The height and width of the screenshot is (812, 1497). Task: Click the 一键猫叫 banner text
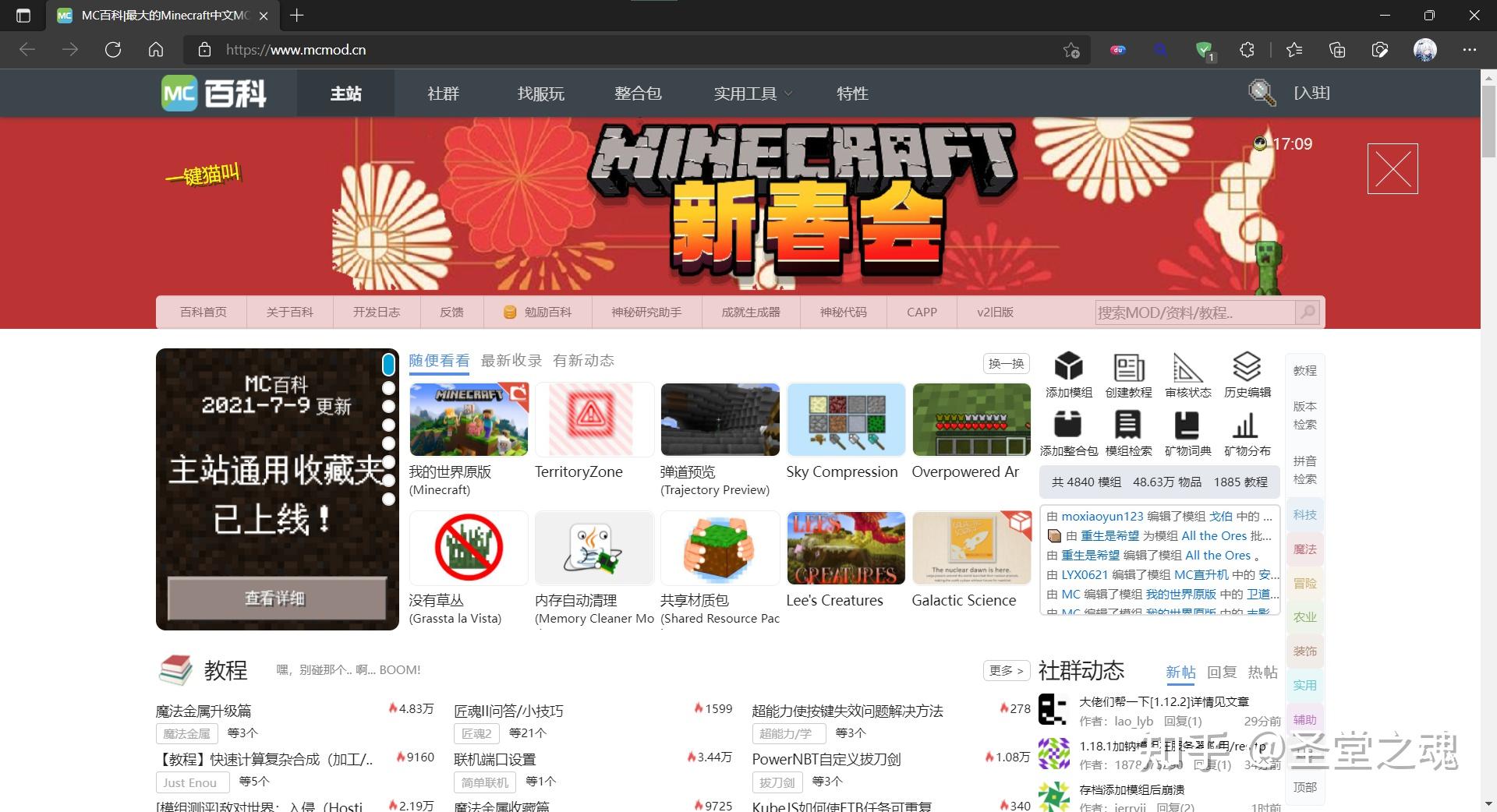(x=203, y=175)
